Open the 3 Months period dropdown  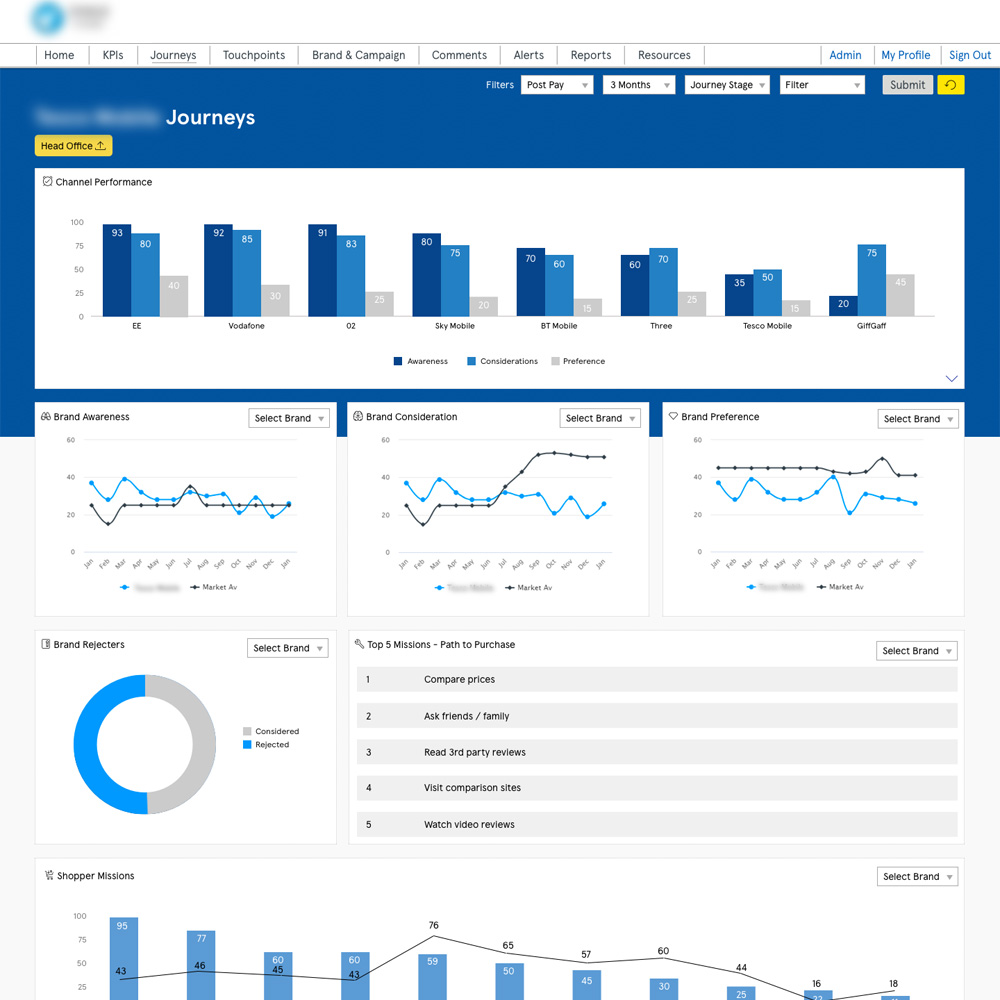(x=638, y=85)
